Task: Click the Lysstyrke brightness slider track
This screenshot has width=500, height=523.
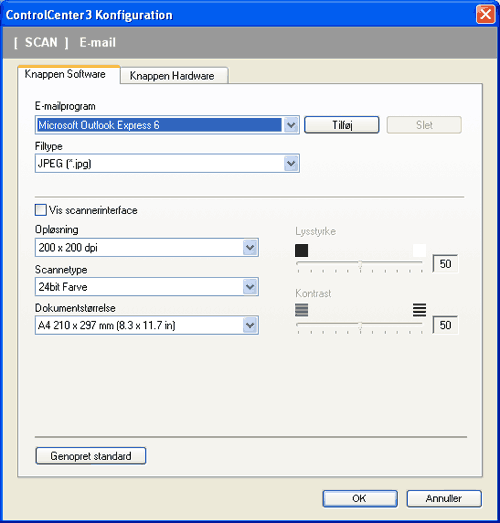Action: coord(360,263)
